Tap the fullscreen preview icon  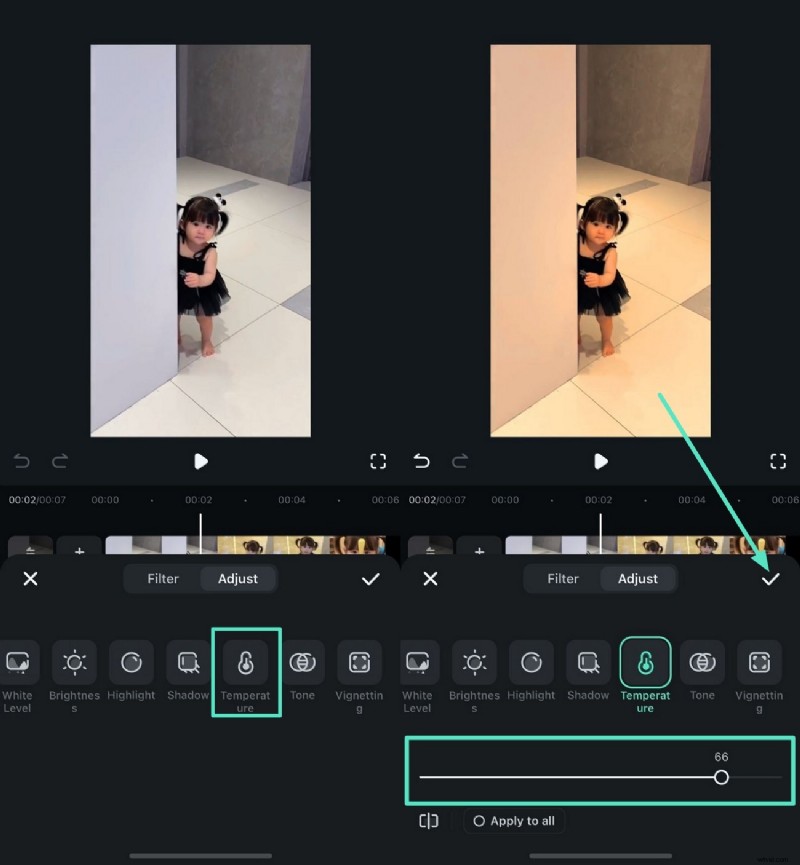point(779,461)
